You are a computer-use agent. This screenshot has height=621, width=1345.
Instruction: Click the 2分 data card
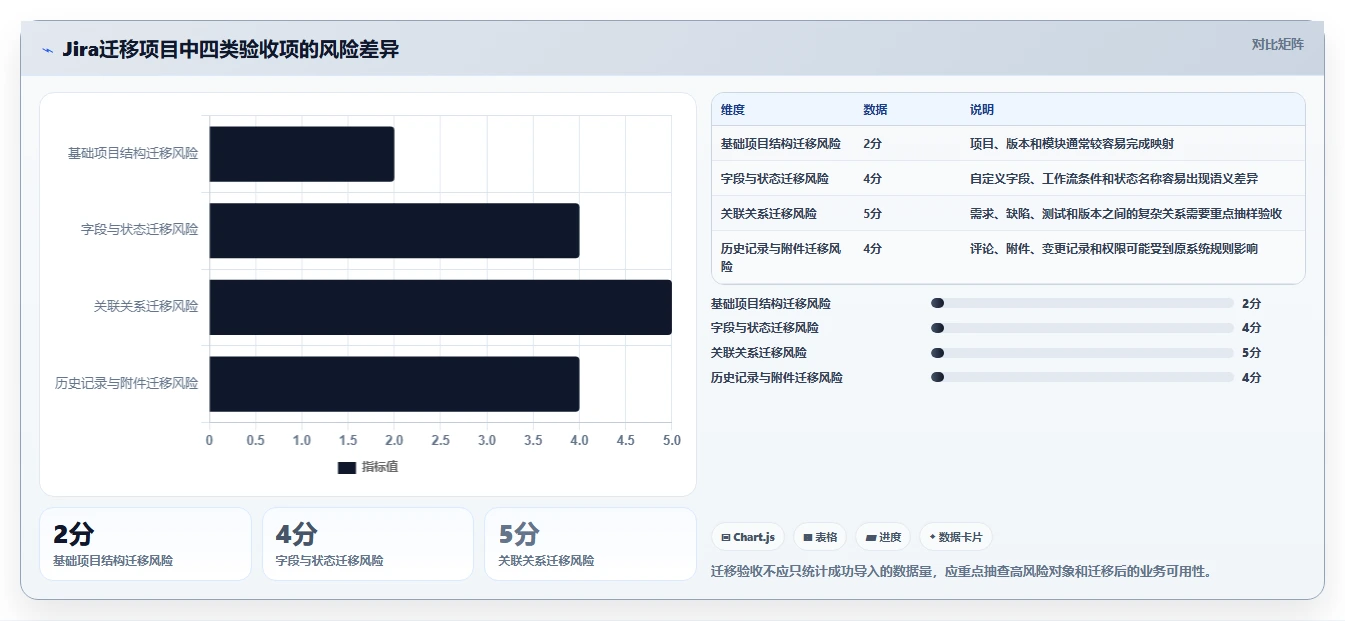click(x=145, y=544)
